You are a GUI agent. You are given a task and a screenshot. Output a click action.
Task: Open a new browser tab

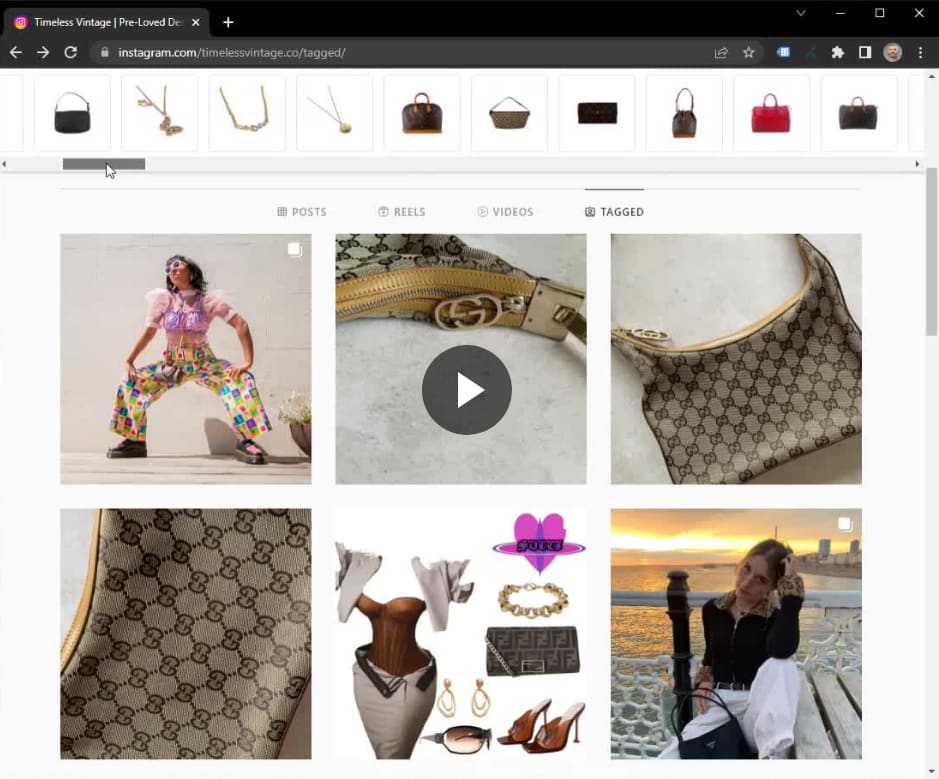point(228,22)
